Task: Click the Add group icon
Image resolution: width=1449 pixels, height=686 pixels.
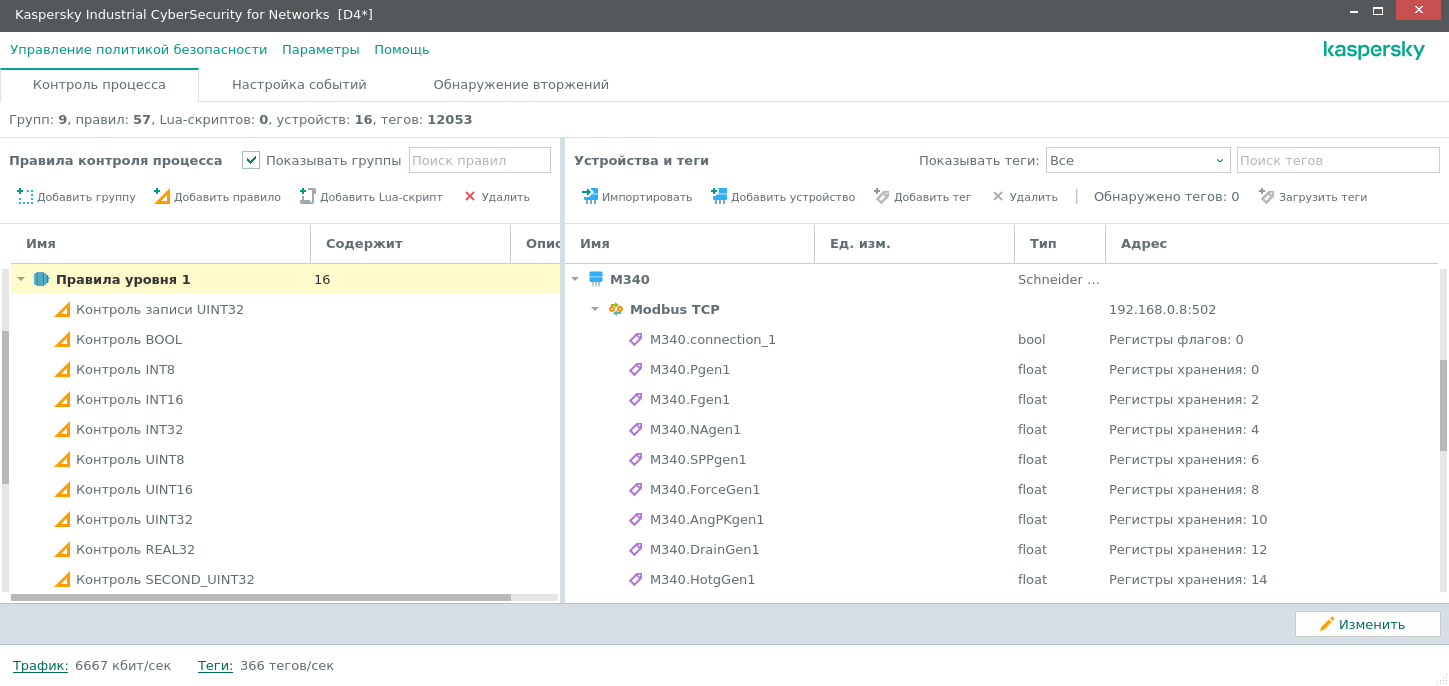Action: coord(26,197)
